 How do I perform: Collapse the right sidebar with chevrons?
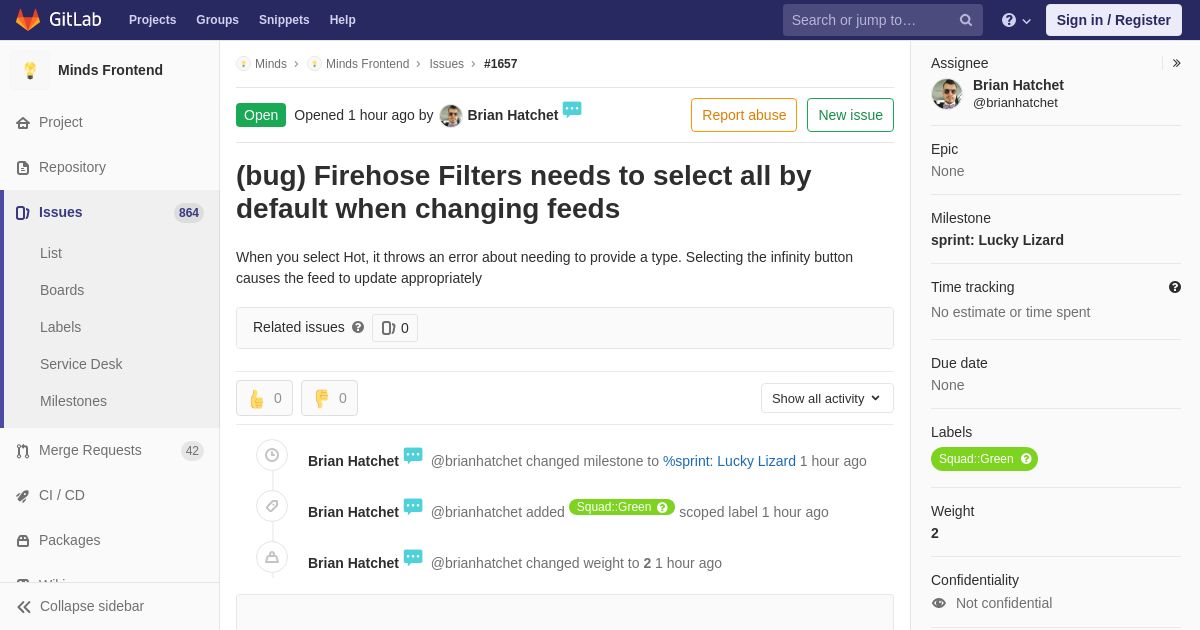(1176, 63)
